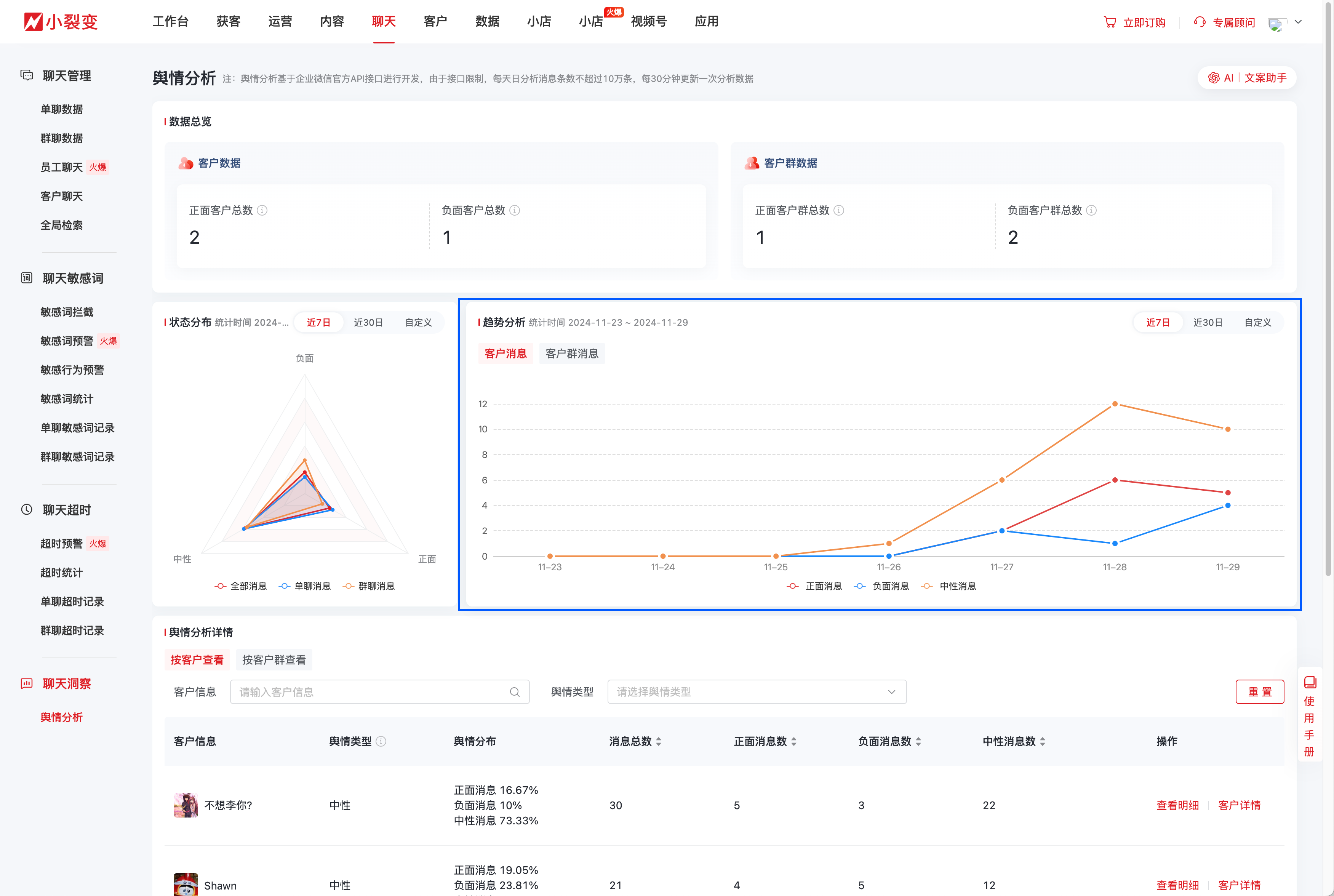Image resolution: width=1334 pixels, height=896 pixels.
Task: Click the 聊天敏感词 sidebar icon
Action: pos(27,278)
